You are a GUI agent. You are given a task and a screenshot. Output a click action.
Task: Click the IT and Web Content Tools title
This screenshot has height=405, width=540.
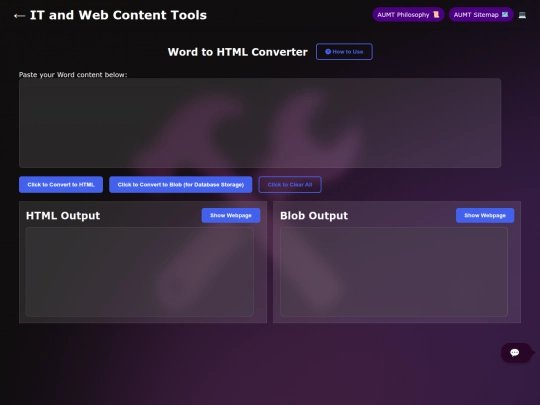(118, 15)
